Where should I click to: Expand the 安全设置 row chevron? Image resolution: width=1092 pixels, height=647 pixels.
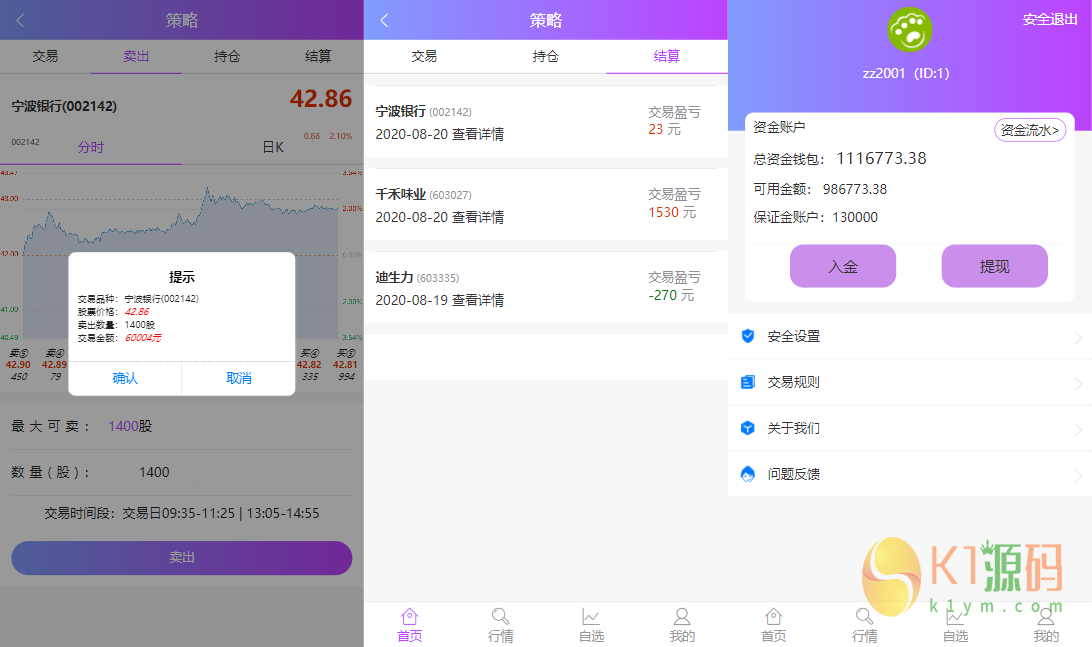tap(1077, 338)
